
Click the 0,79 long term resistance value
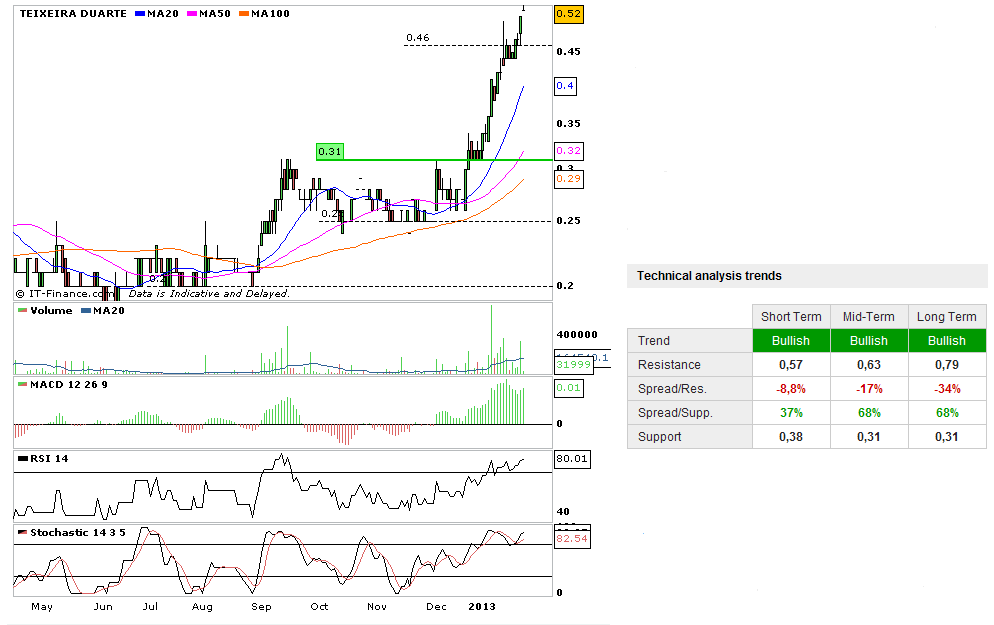tap(947, 365)
